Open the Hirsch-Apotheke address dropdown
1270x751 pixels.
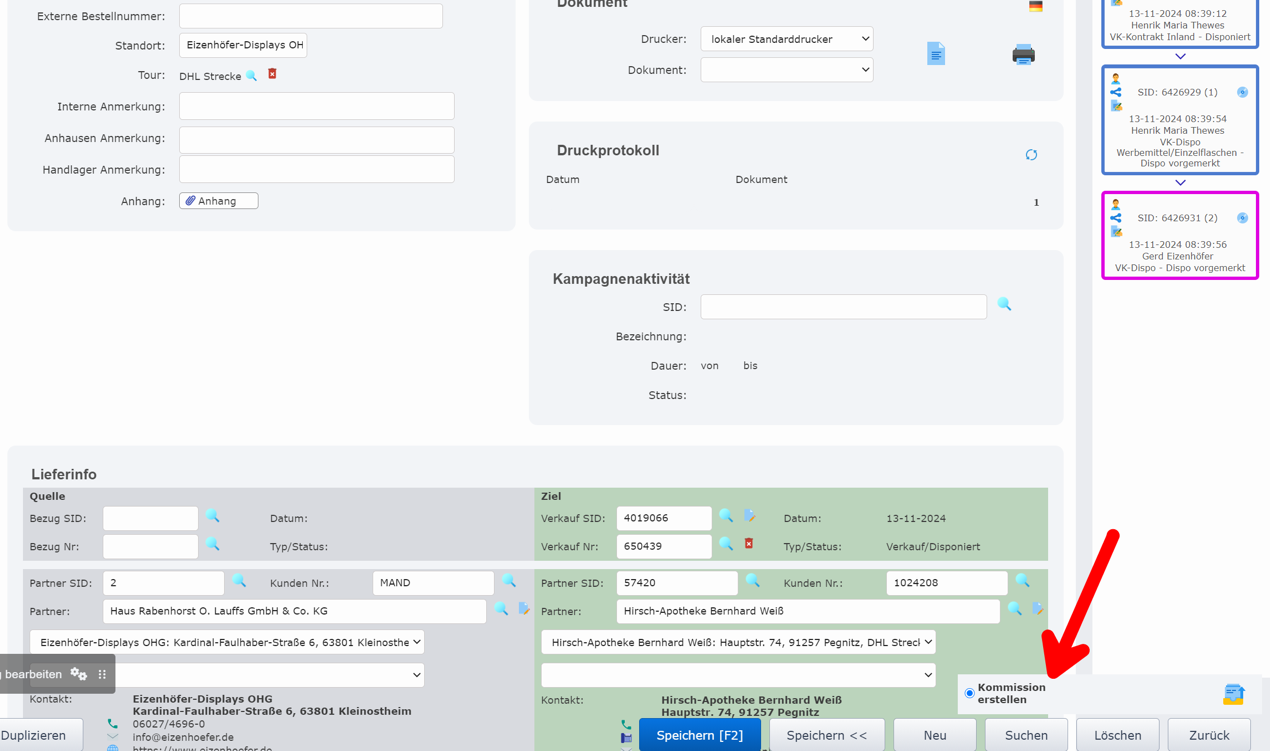click(x=738, y=642)
